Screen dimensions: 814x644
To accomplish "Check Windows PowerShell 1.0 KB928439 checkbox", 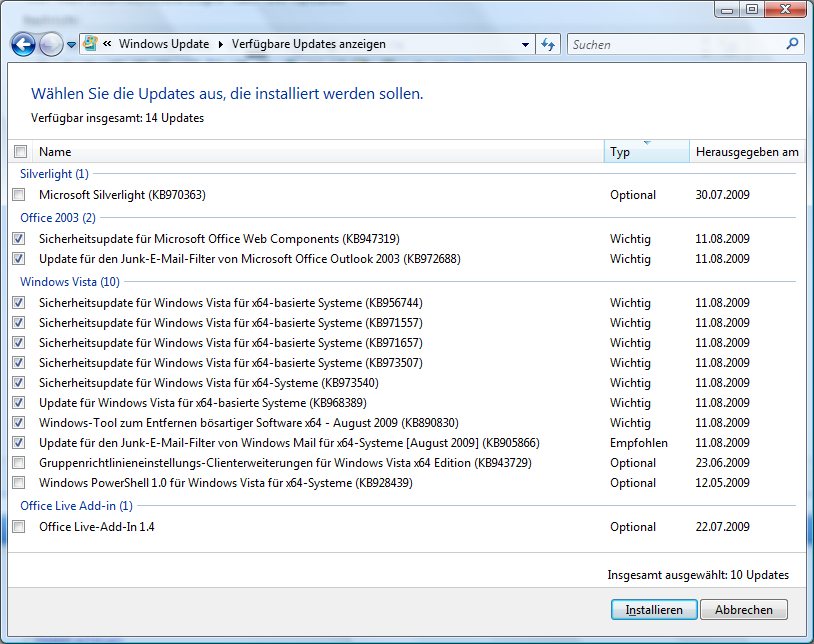I will tap(19, 483).
